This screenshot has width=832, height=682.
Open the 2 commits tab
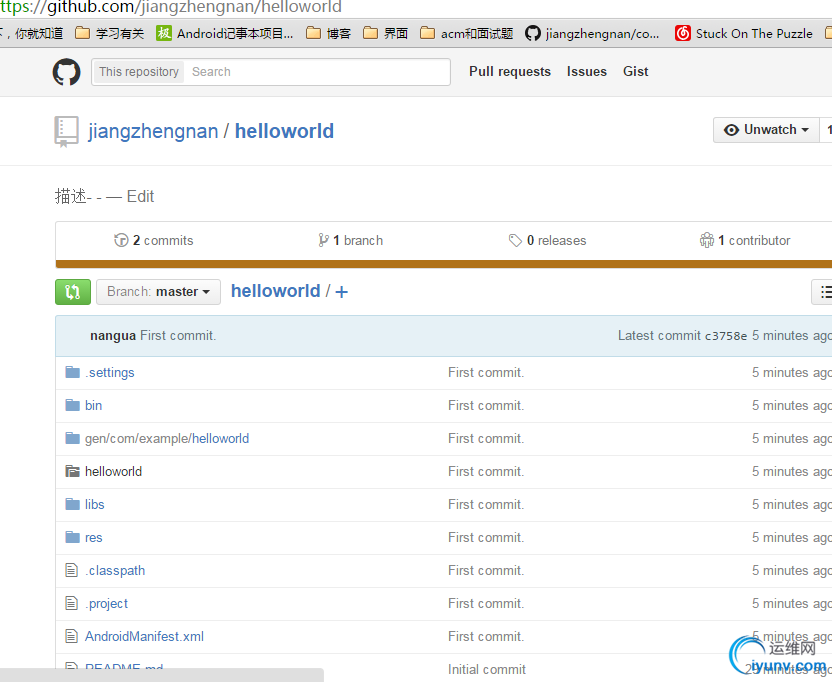[154, 240]
